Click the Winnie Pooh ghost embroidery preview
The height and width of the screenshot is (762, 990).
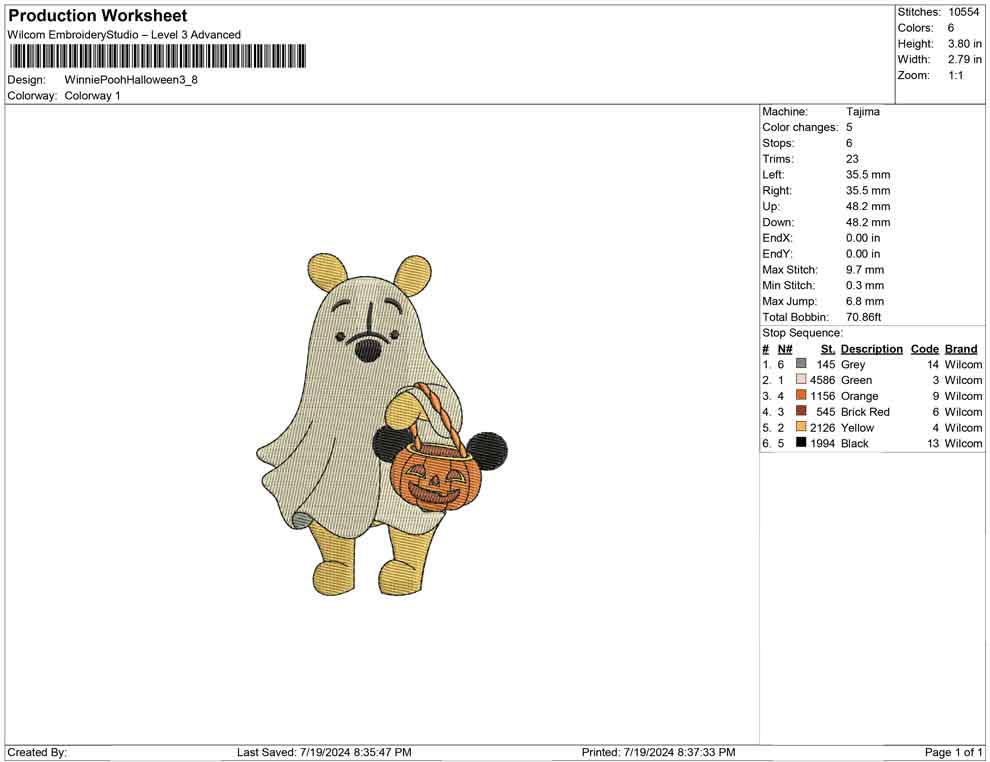tap(381, 424)
